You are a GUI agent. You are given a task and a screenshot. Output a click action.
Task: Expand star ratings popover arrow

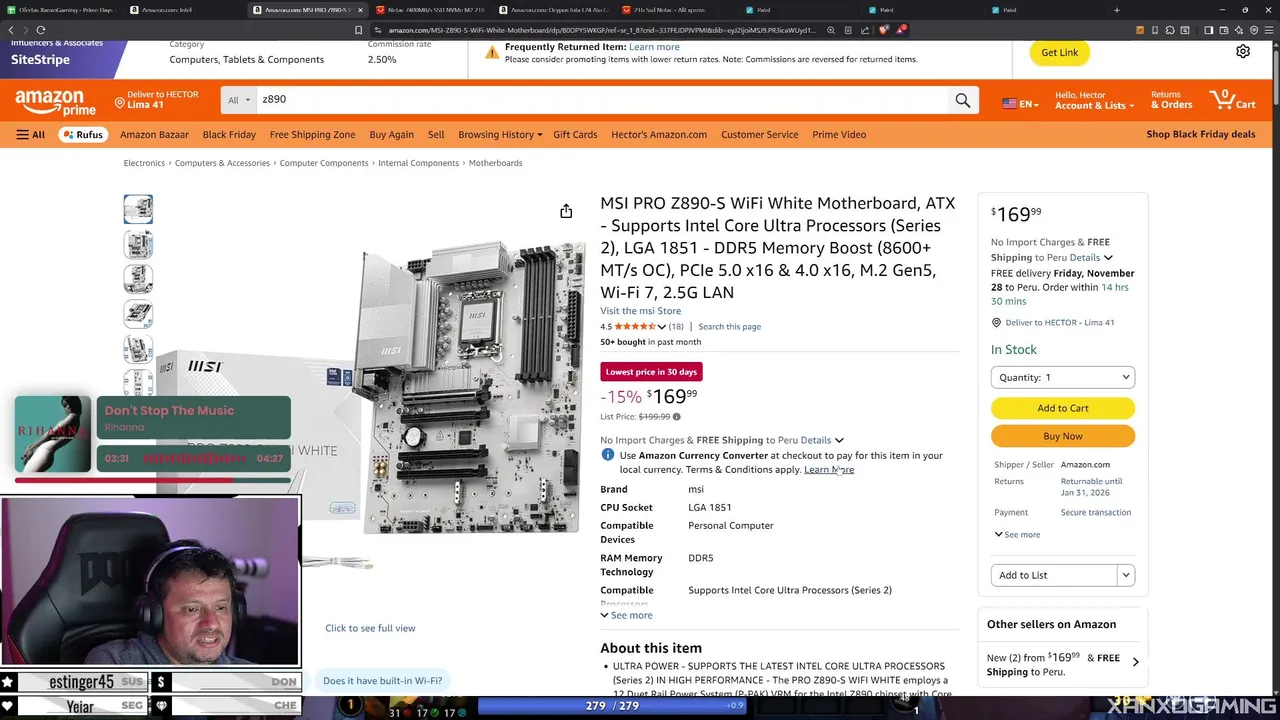(x=661, y=327)
